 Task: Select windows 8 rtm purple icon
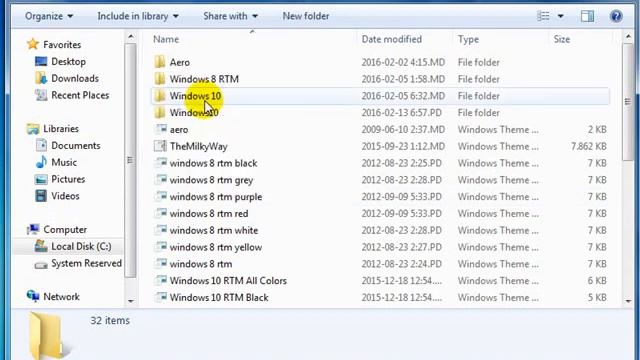tap(160, 196)
